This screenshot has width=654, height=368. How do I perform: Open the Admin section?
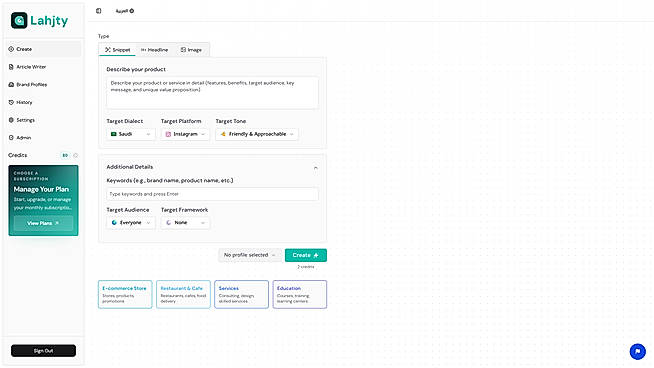(x=44, y=138)
